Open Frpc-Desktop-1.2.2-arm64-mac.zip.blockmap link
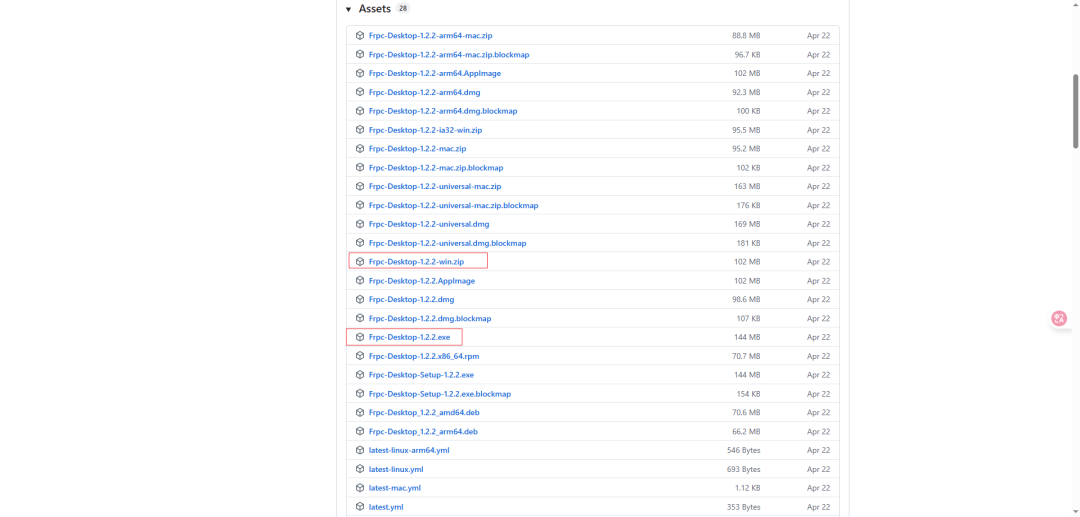Image resolution: width=1080 pixels, height=517 pixels. click(449, 54)
